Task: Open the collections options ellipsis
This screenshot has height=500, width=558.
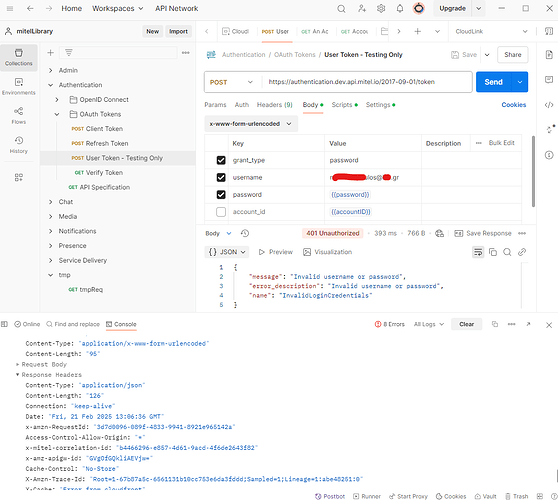Action: (185, 53)
